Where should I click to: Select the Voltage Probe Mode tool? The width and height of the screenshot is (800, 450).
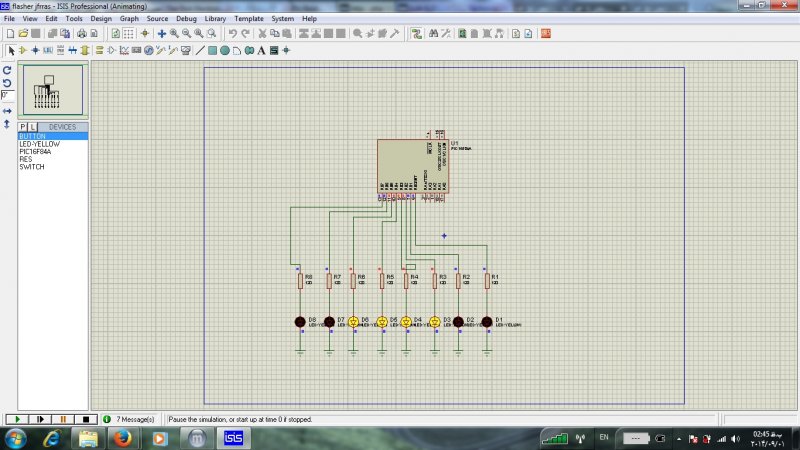(161, 51)
